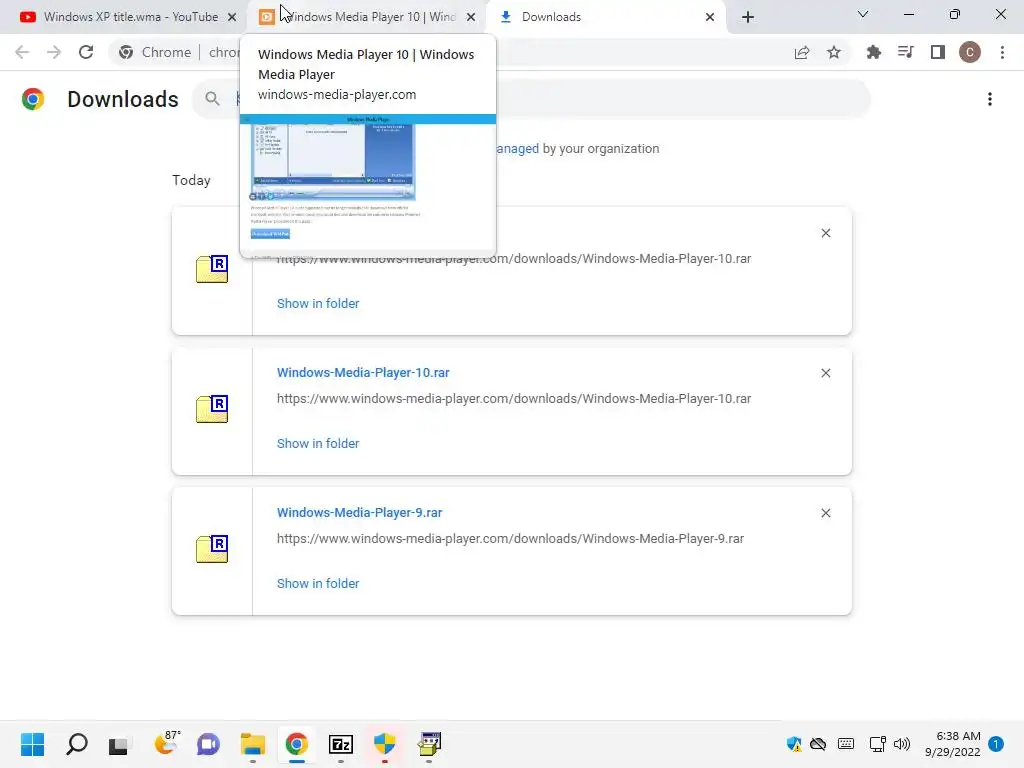Open a new tab with the plus button
Viewport: 1024px width, 768px height.
click(748, 17)
